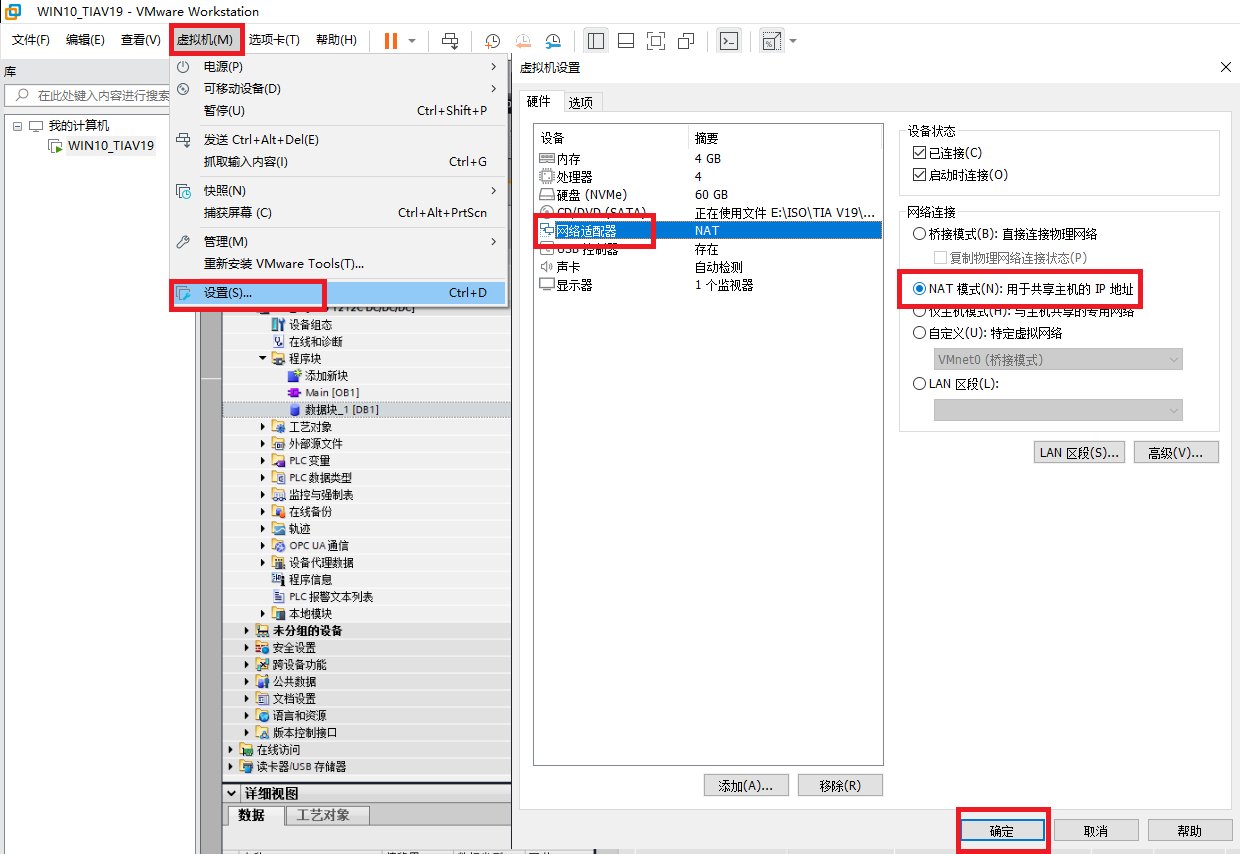This screenshot has height=854, width=1240.
Task: Pause the virtual machine with the orange pause icon
Action: 390,41
